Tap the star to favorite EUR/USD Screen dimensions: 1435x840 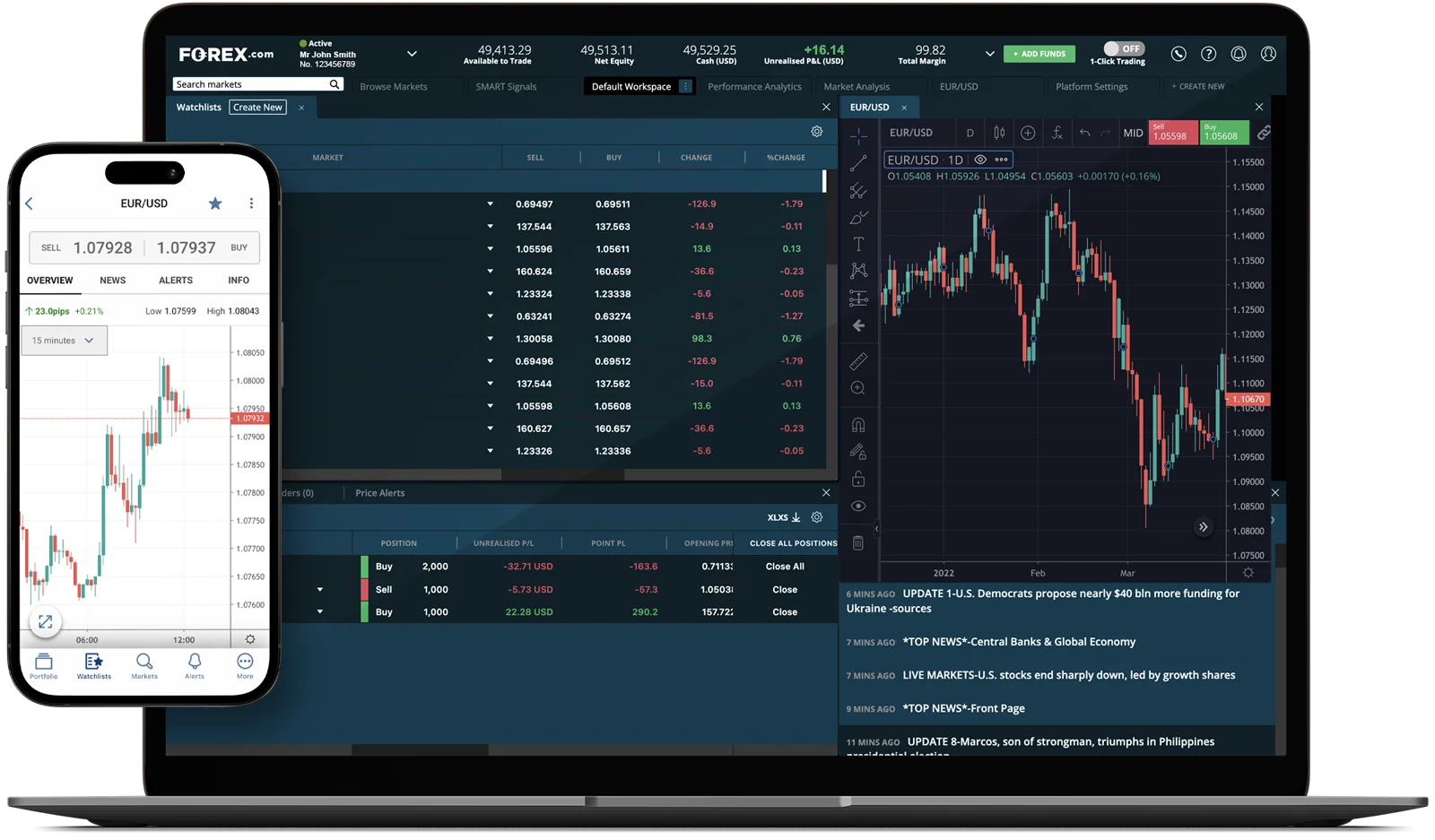215,204
